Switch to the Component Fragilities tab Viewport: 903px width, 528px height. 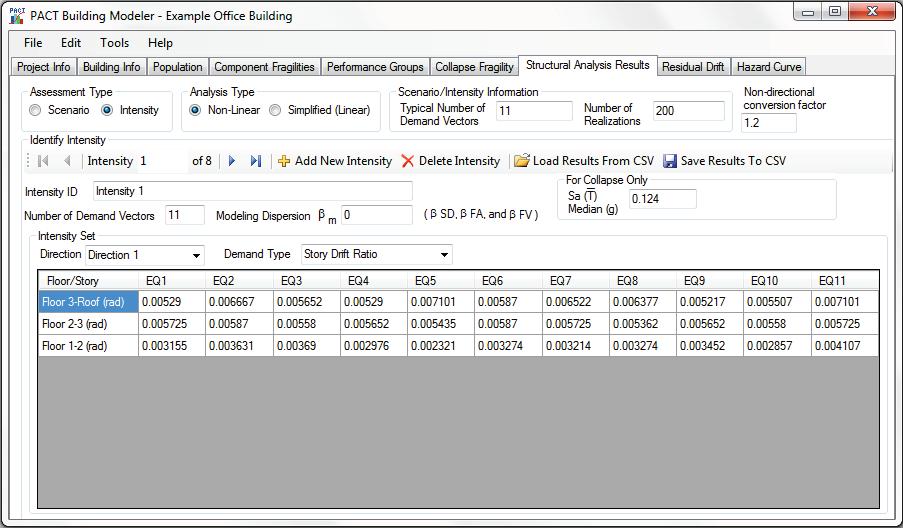click(x=264, y=67)
